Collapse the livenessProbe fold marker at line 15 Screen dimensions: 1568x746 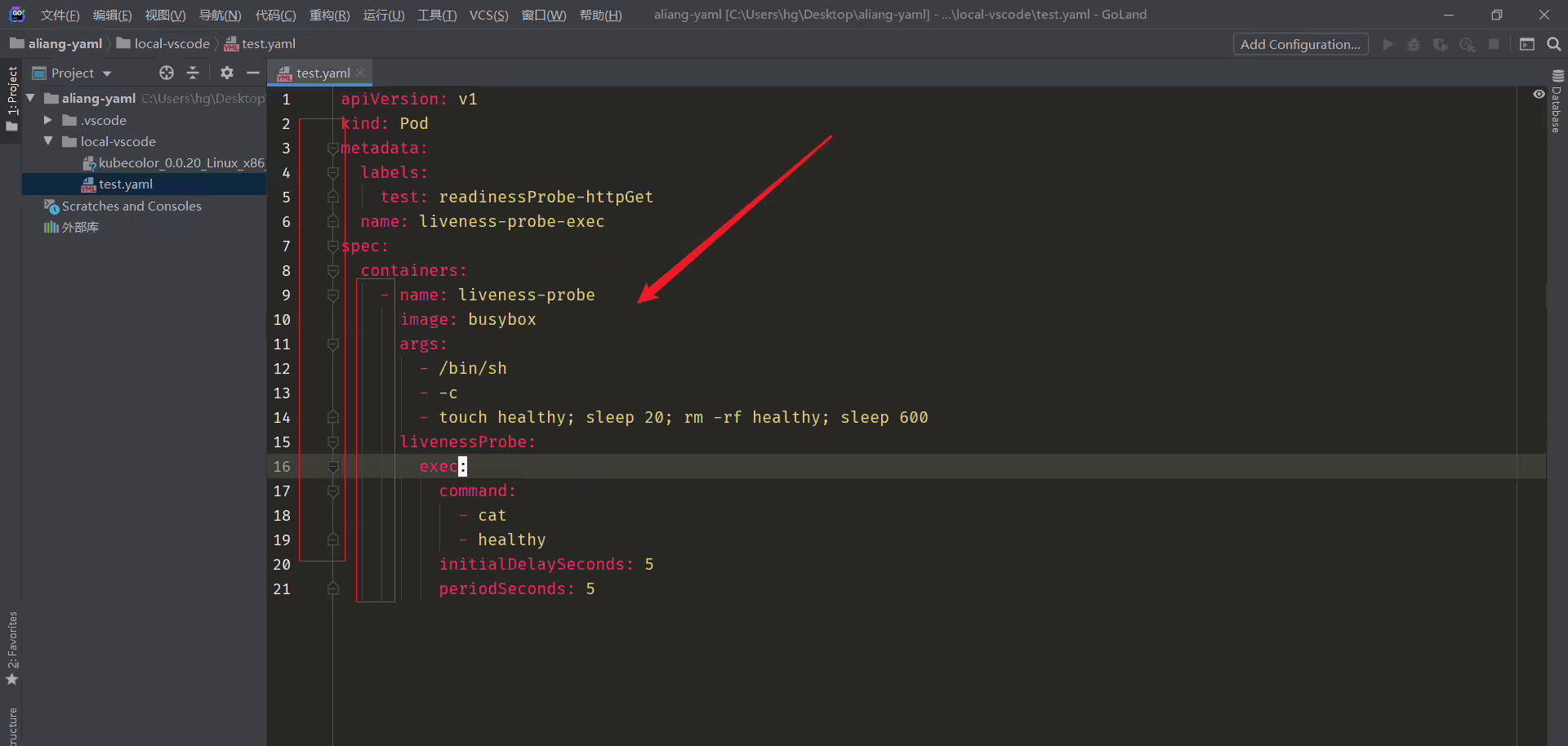coord(333,442)
